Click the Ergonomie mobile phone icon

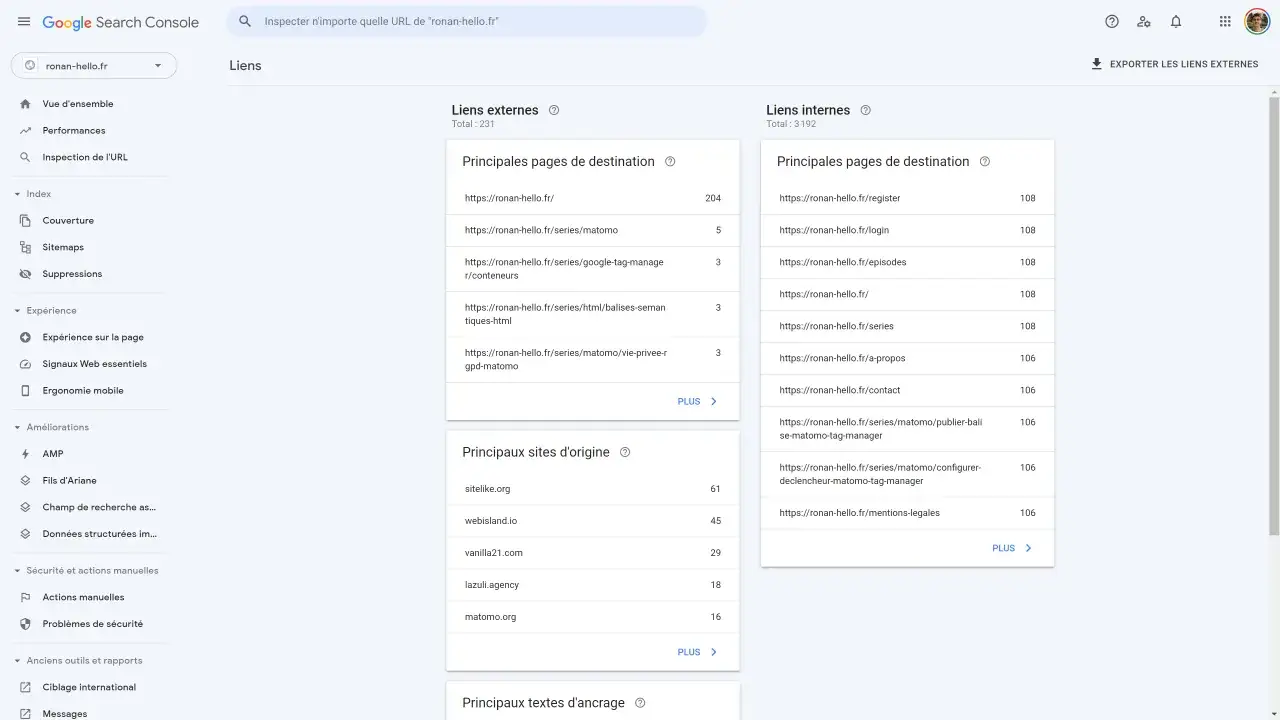[25, 391]
